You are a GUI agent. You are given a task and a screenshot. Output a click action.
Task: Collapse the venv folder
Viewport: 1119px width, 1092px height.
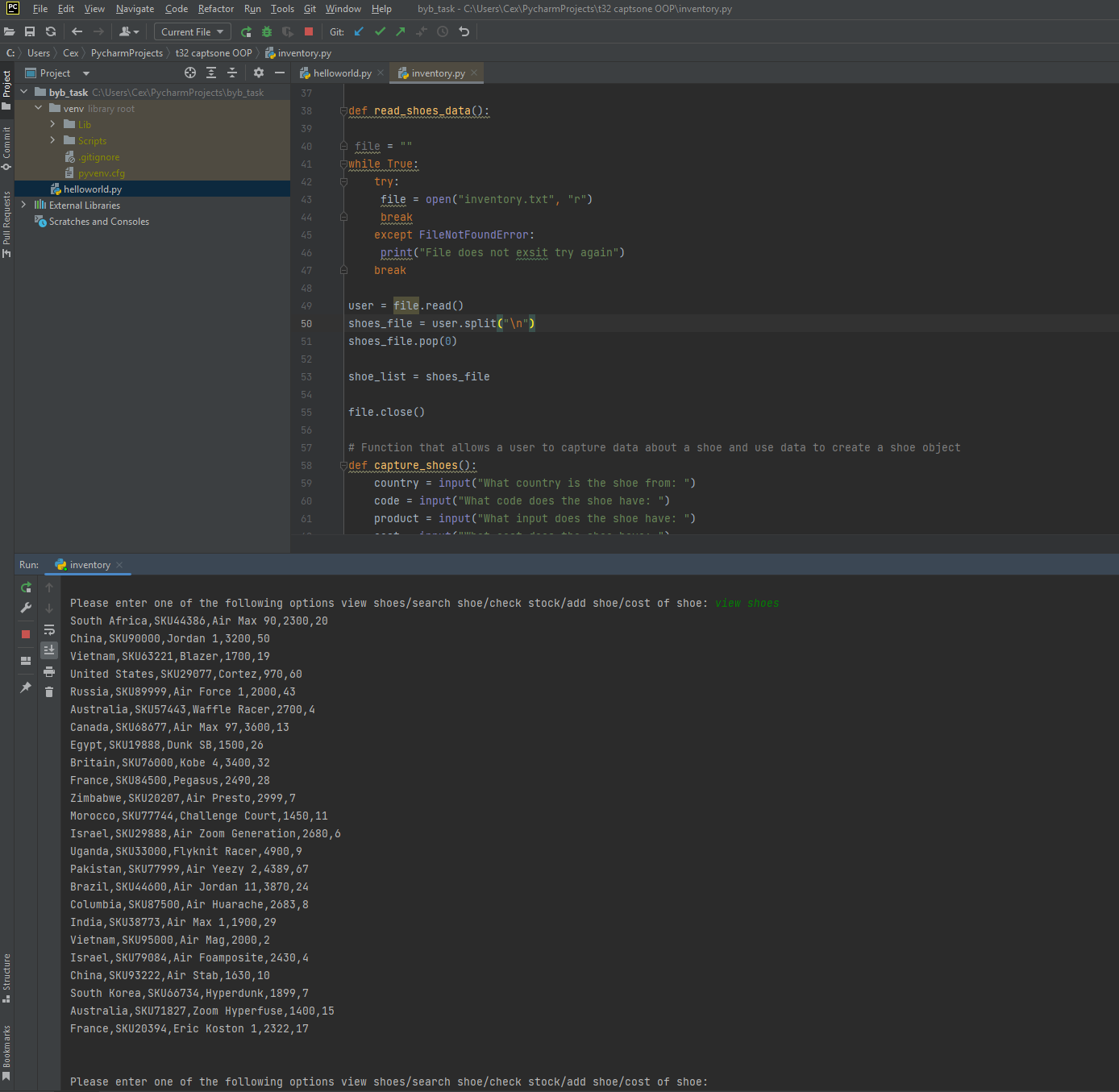point(39,108)
